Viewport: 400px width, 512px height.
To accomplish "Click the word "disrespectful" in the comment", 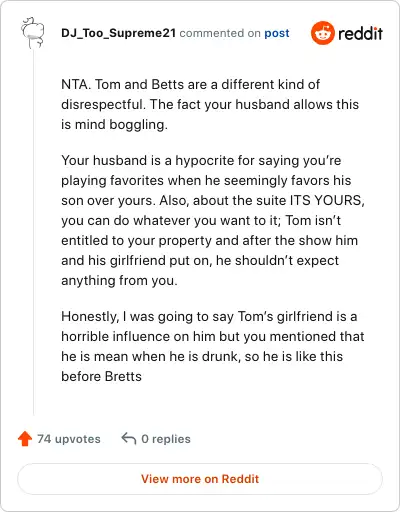I will click(x=102, y=105).
